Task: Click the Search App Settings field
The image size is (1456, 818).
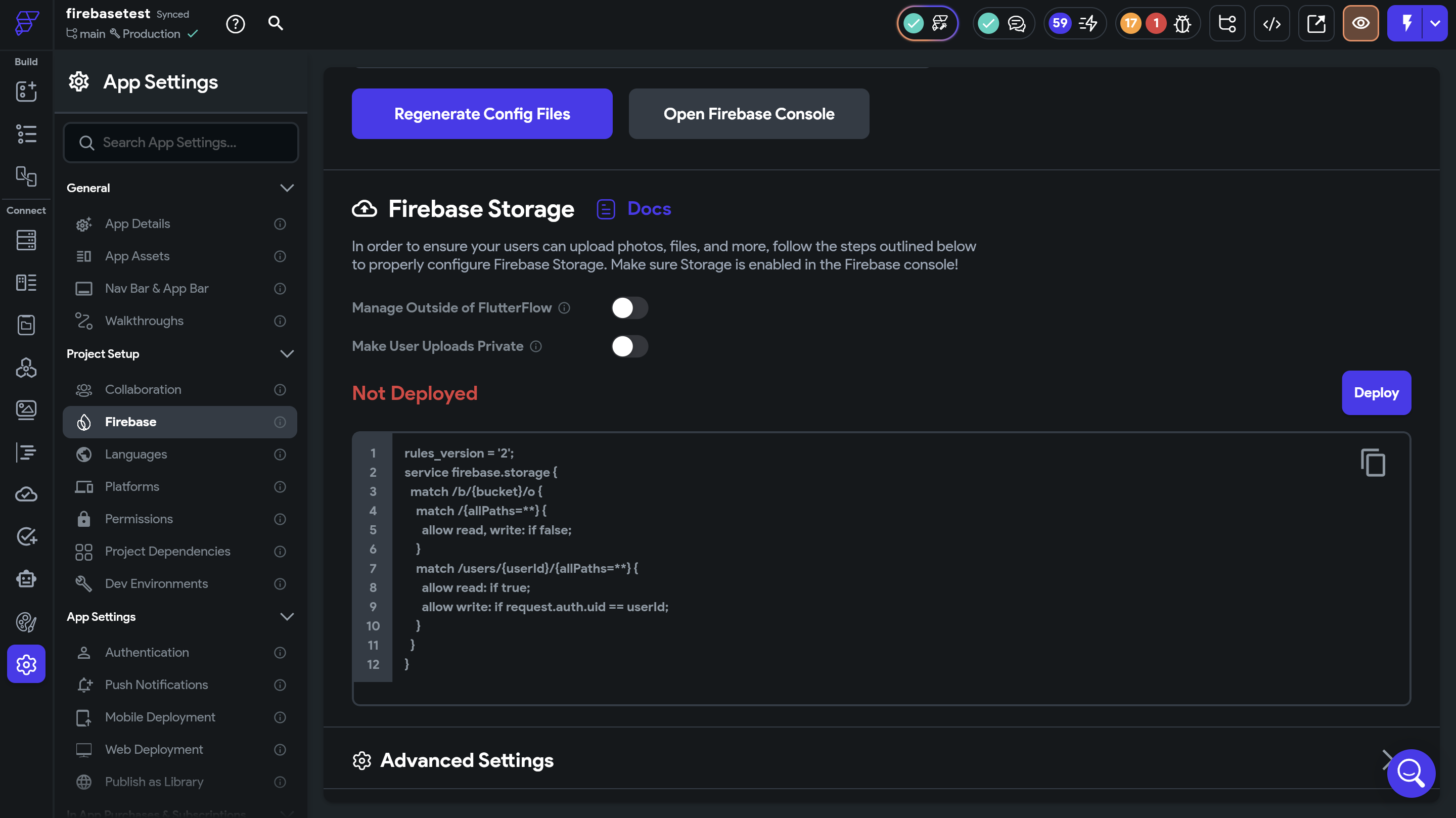Action: (x=181, y=143)
